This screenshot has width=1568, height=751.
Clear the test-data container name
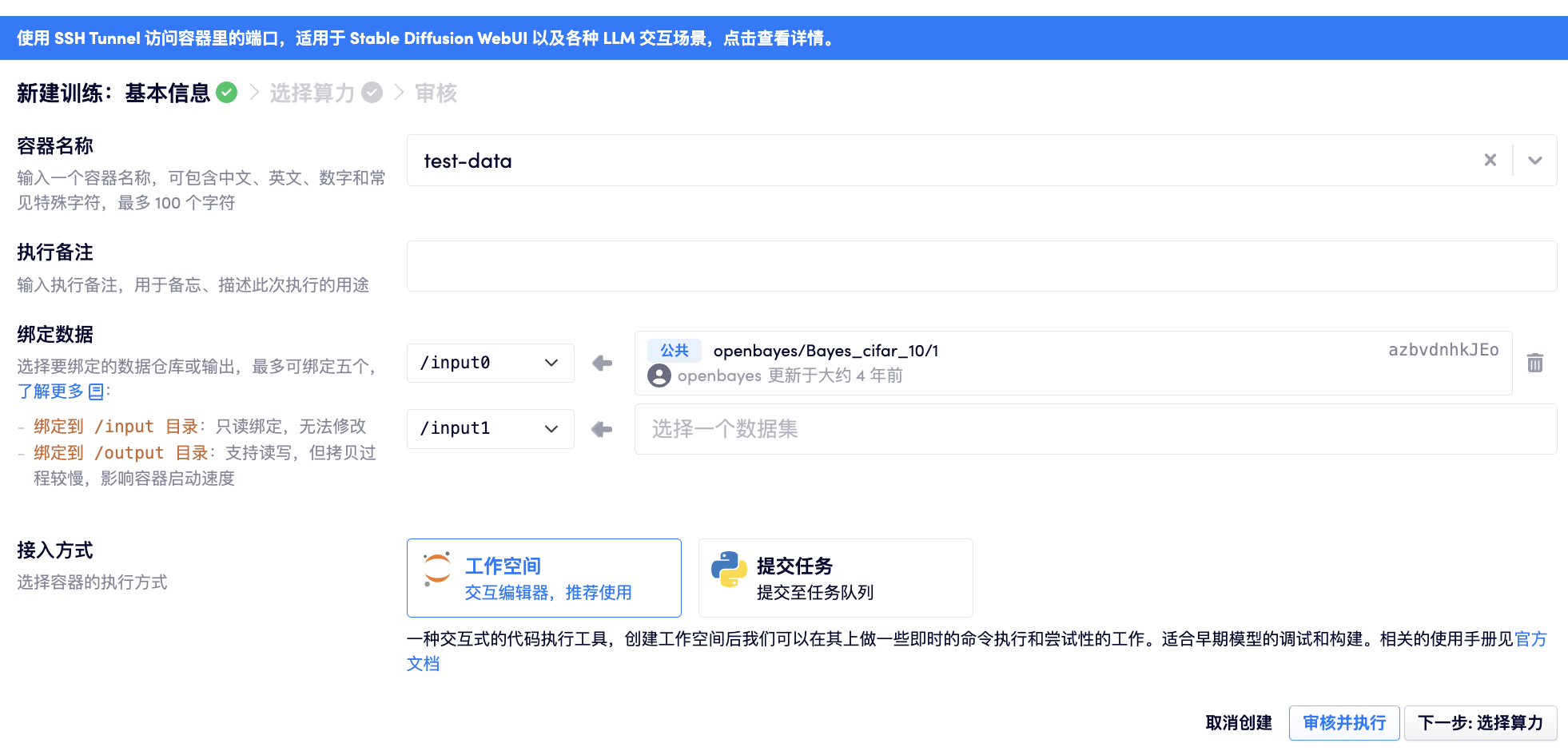[x=1490, y=161]
